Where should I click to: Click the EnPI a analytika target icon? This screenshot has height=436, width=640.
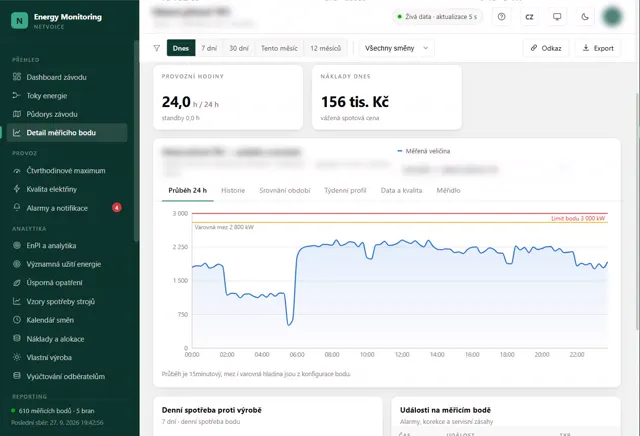[x=17, y=245]
